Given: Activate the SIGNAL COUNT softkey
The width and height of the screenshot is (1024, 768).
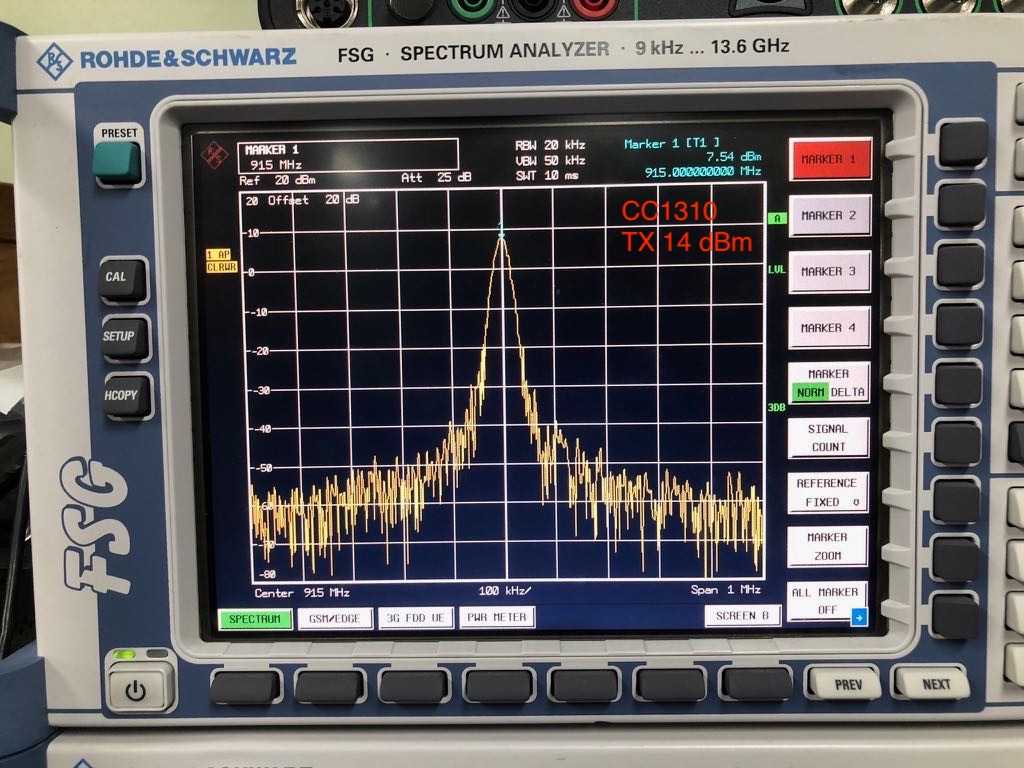Looking at the screenshot, I should 828,438.
